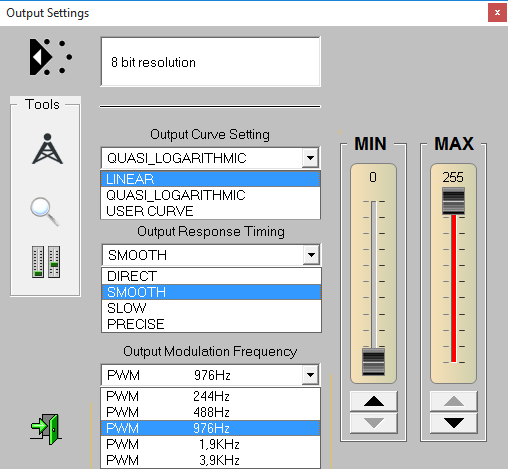The width and height of the screenshot is (508, 469).
Task: Decrease MAX value with down arrow
Action: point(454,423)
